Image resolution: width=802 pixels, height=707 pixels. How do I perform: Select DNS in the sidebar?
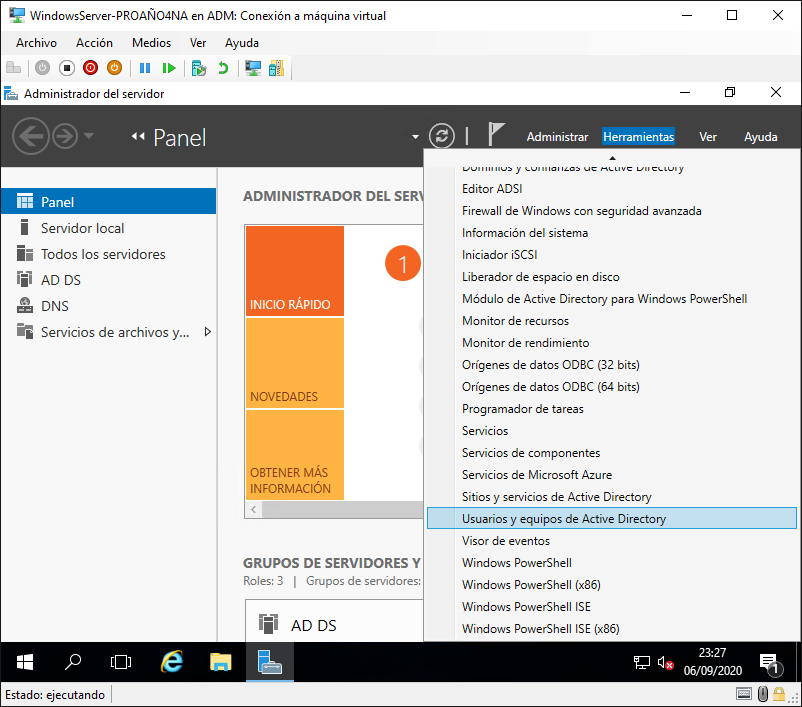tap(108, 306)
